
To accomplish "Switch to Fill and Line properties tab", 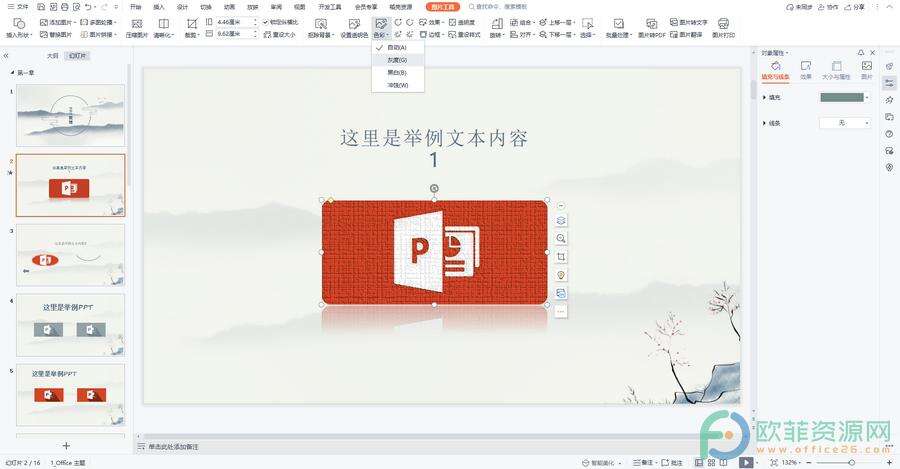I will tap(775, 69).
